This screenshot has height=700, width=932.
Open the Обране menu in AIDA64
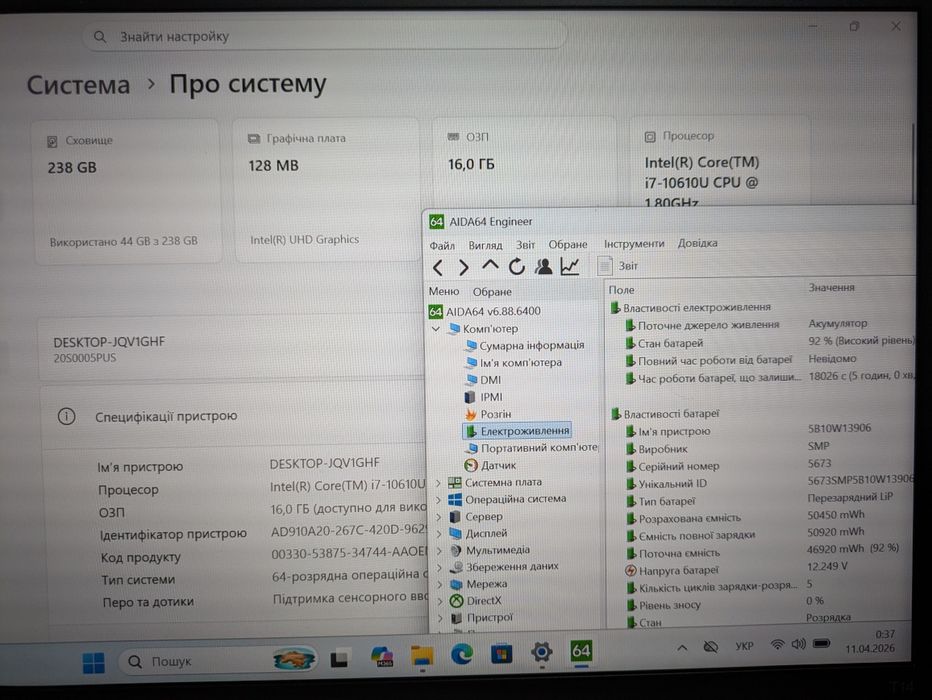(x=568, y=244)
